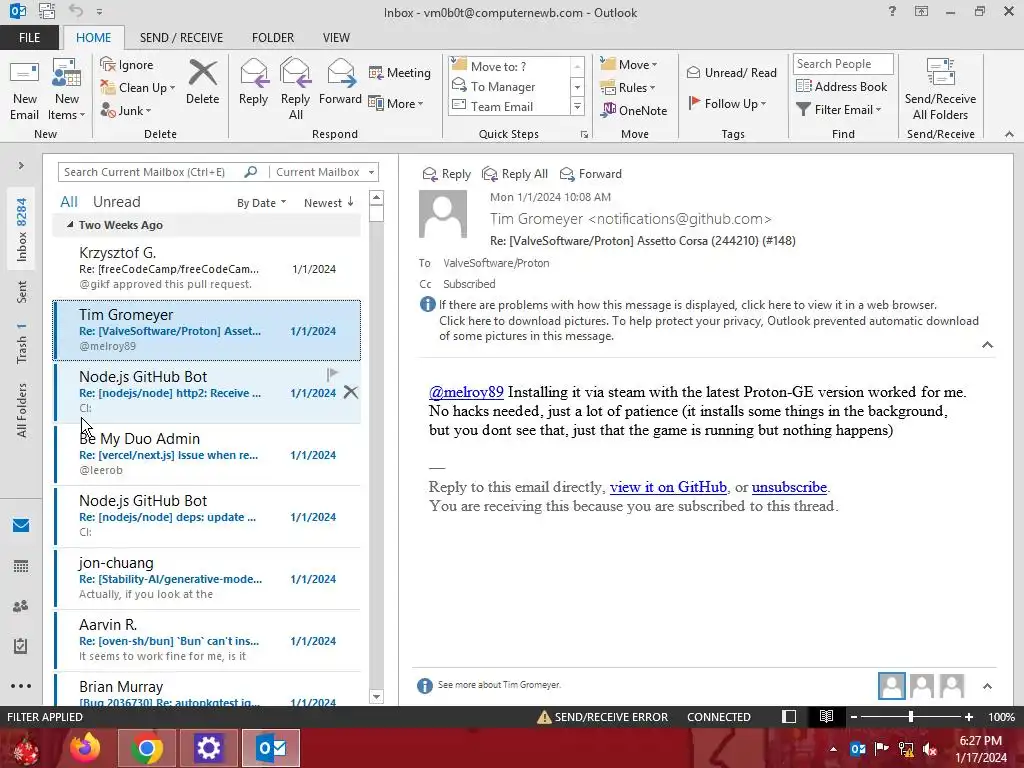The width and height of the screenshot is (1024, 768).
Task: Open the Be My Duo Admin email
Action: [x=206, y=454]
